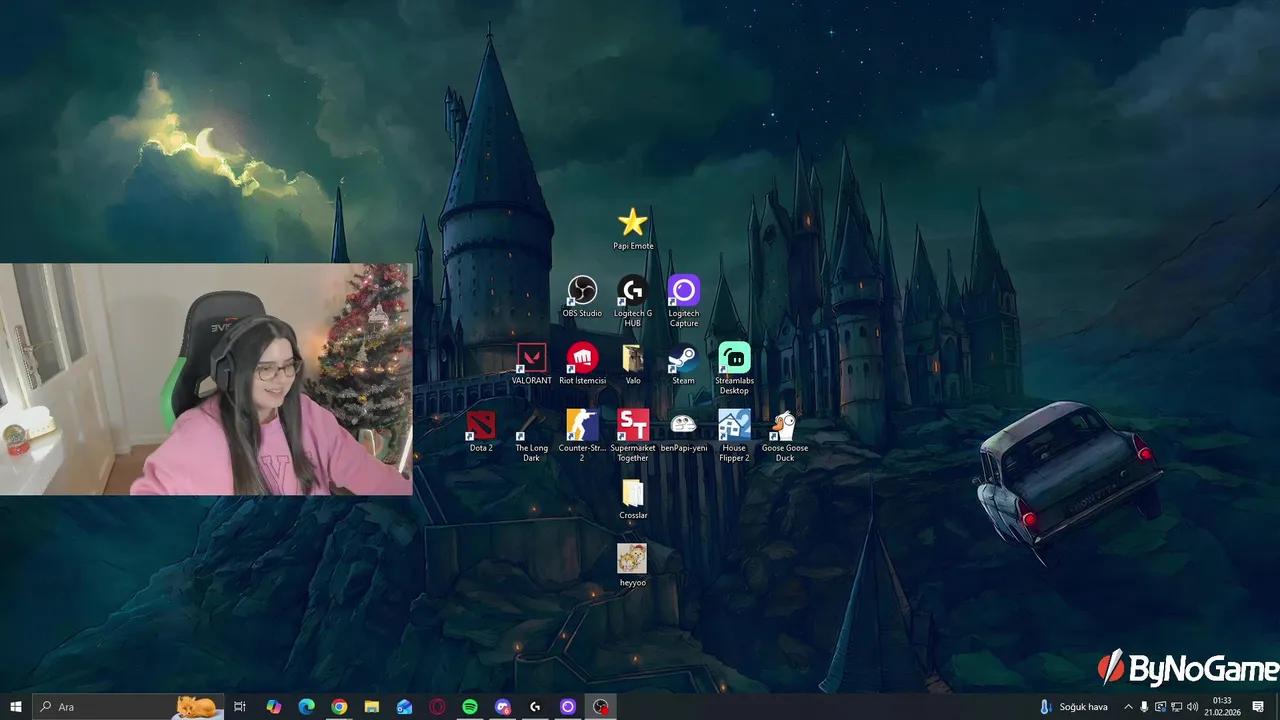
Task: Select Streamlabs Desktop shortcut
Action: coord(734,369)
